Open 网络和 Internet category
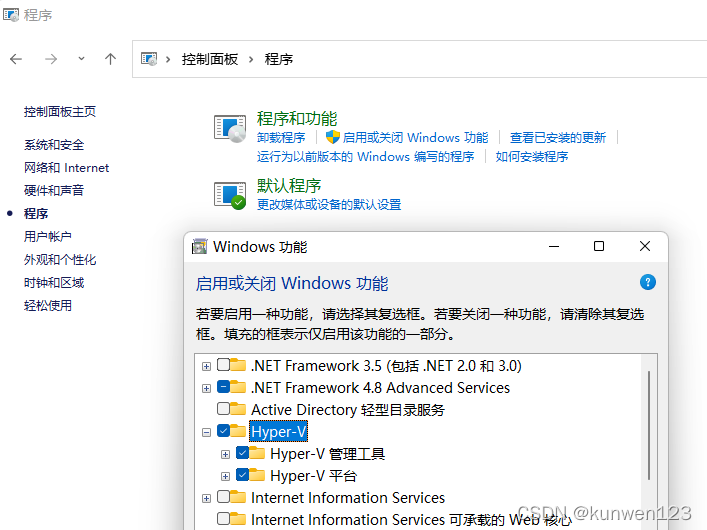The width and height of the screenshot is (707, 530). 67,168
